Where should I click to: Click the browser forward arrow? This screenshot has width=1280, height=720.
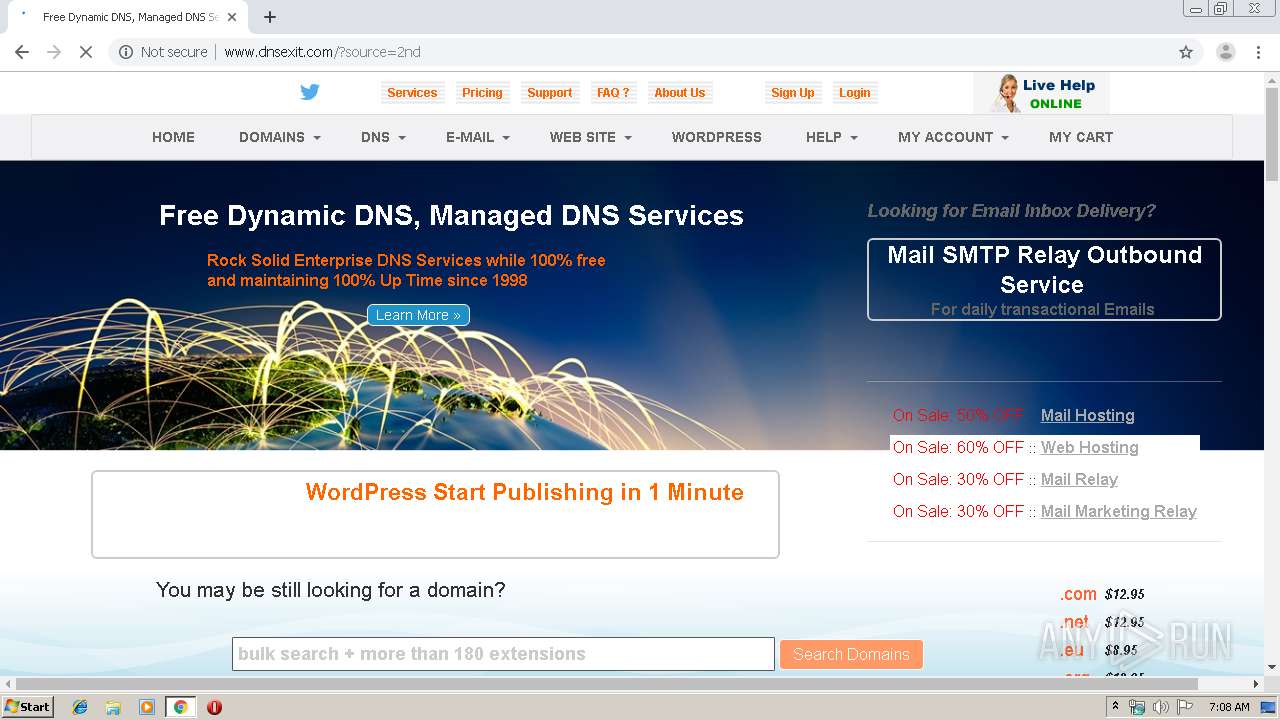(54, 52)
